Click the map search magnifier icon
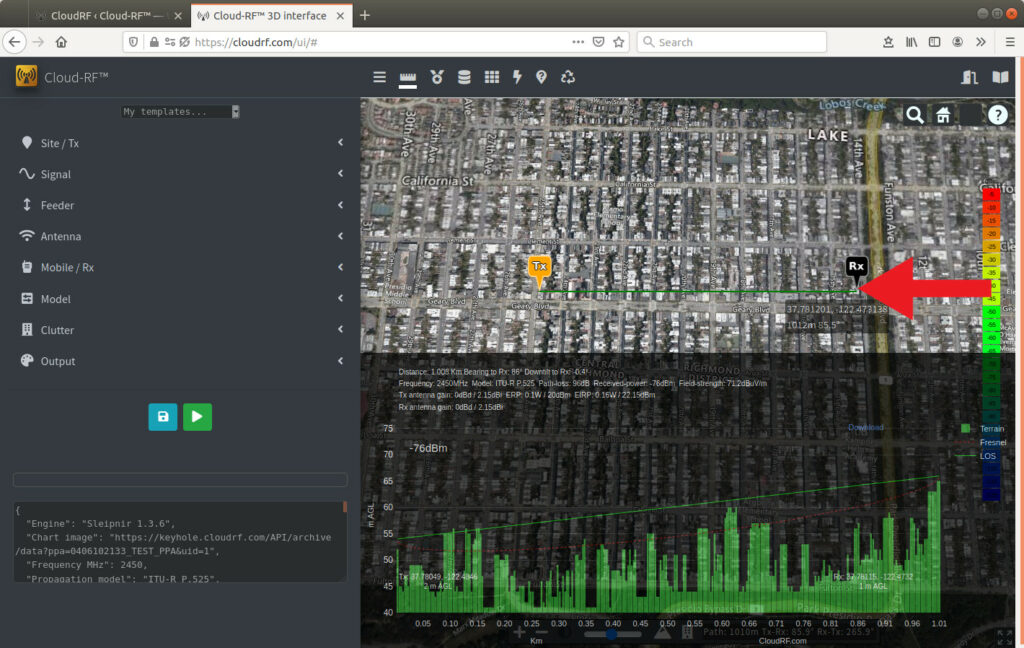1024x648 pixels. point(915,115)
